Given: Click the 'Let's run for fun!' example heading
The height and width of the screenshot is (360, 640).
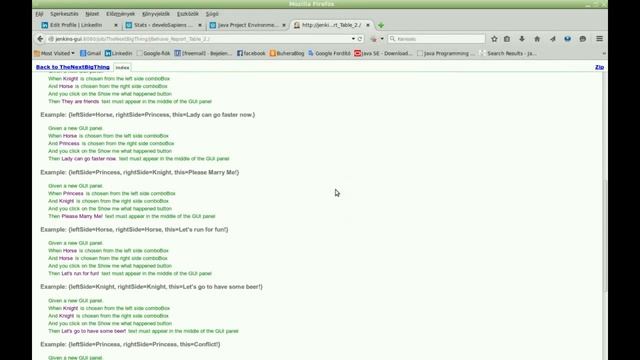Looking at the screenshot, I should (134, 229).
